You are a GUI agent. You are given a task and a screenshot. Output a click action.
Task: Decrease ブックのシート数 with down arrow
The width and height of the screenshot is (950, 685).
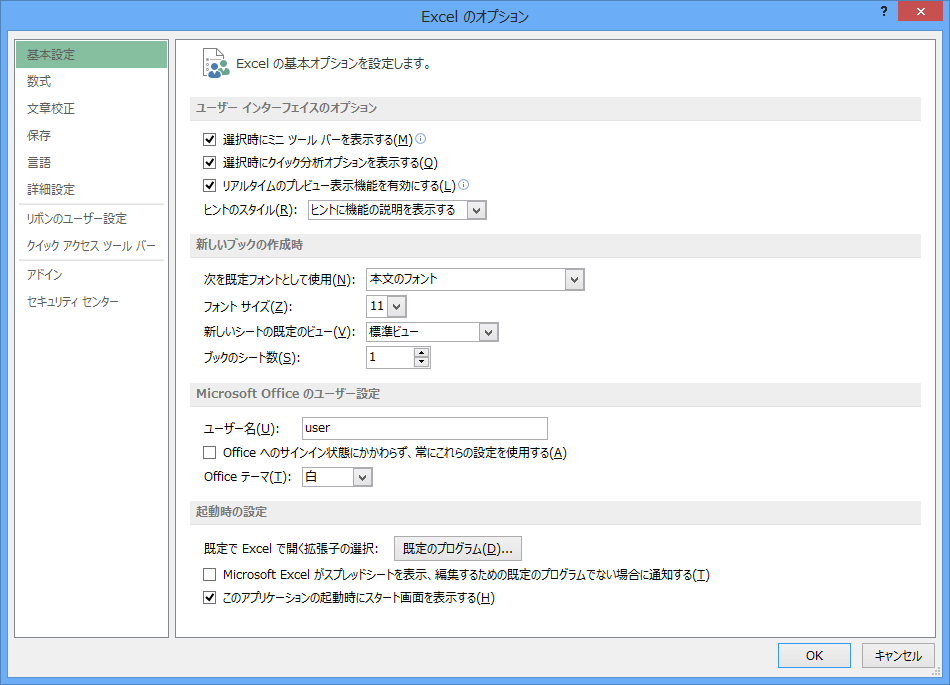pyautogui.click(x=422, y=362)
